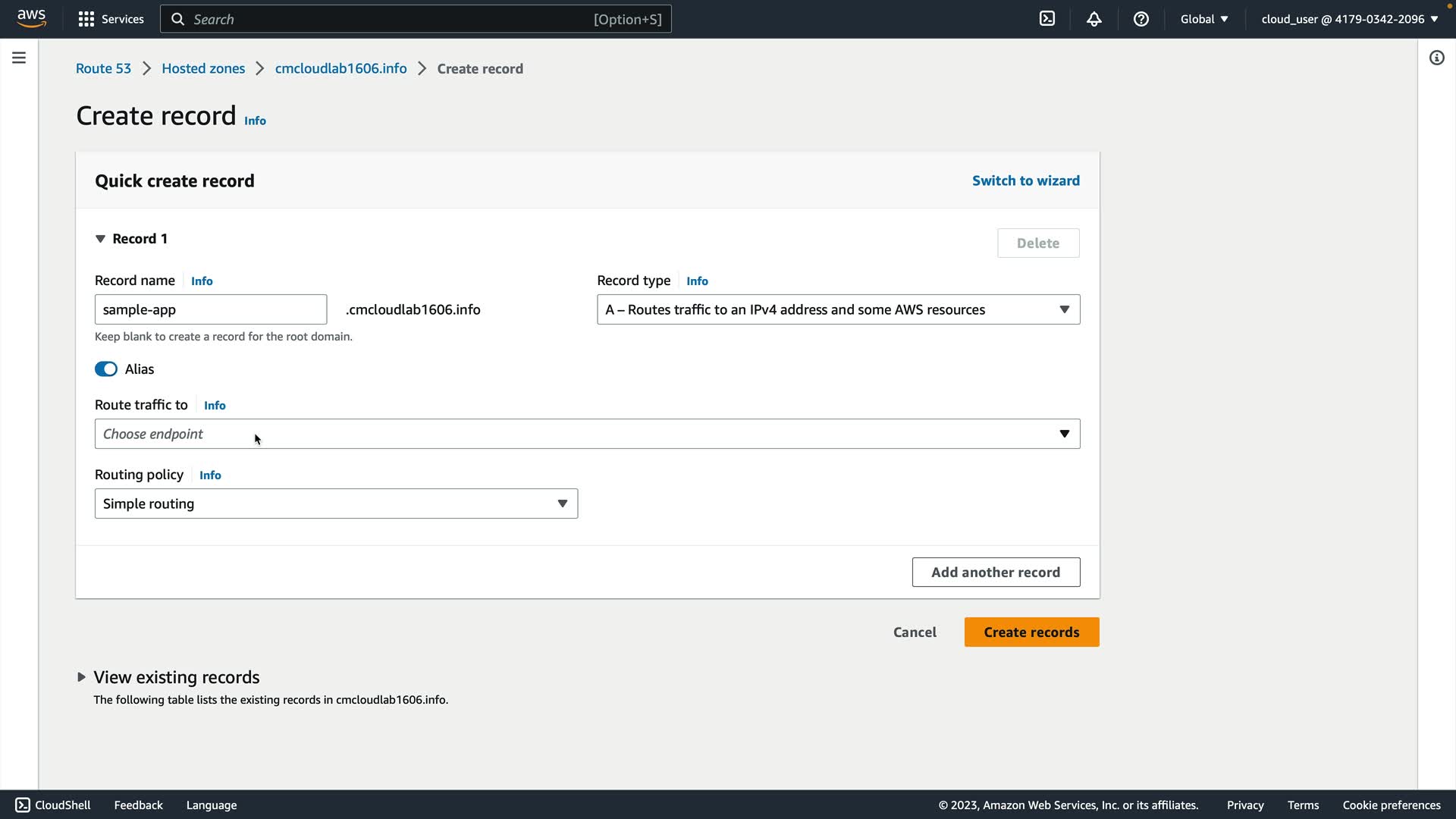Open the notifications bell
The image size is (1456, 819).
(x=1094, y=19)
